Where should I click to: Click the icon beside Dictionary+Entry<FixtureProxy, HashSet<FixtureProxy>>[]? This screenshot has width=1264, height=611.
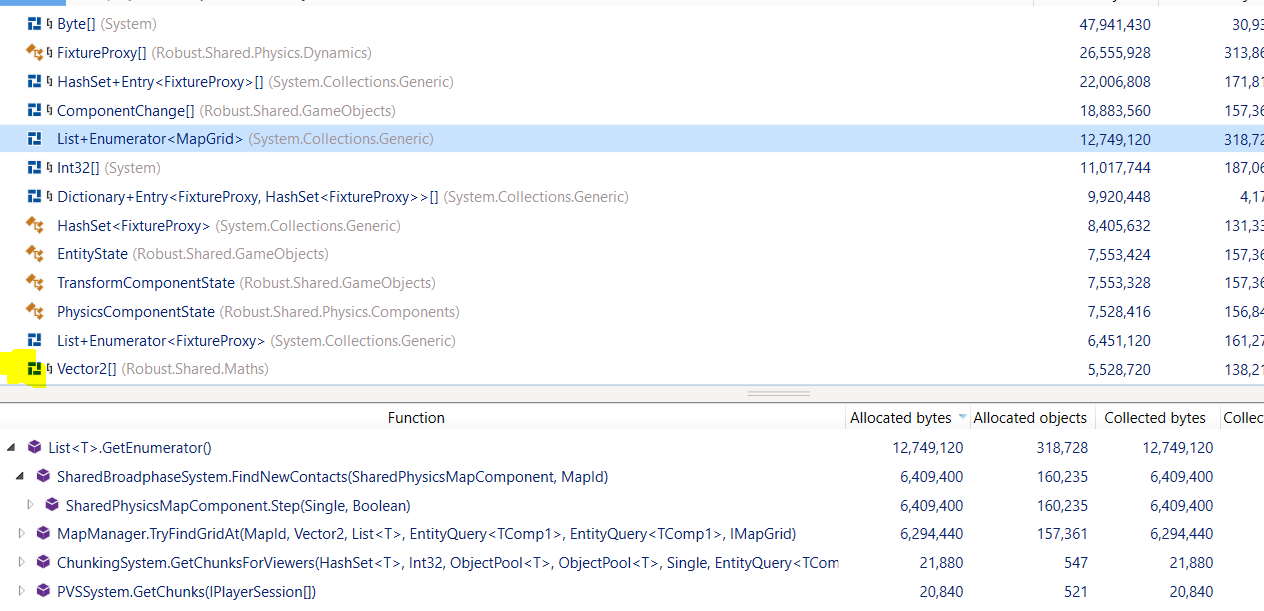[x=35, y=197]
